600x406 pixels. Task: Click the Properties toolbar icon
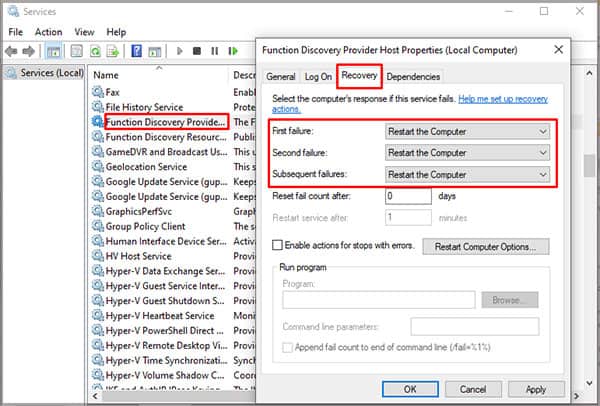tap(77, 51)
